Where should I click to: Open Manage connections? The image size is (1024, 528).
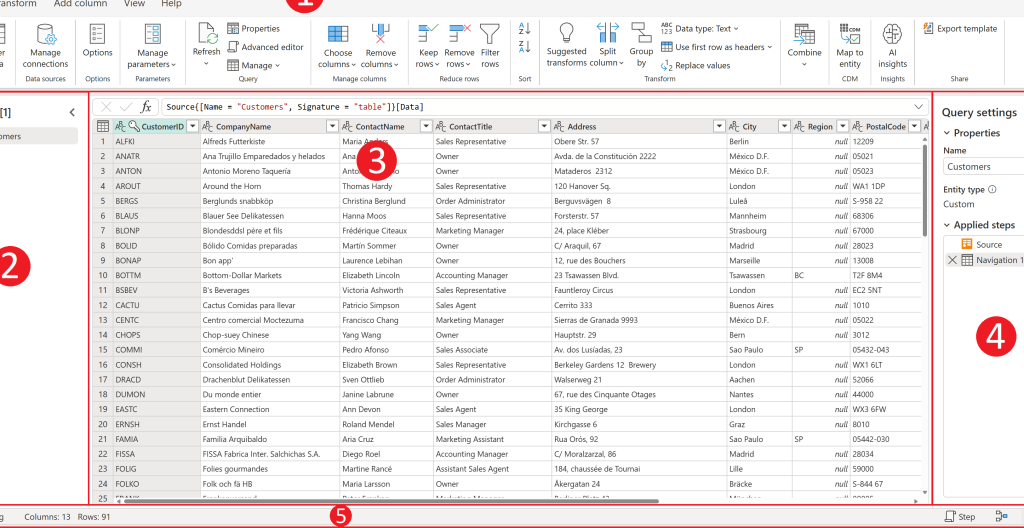[45, 46]
